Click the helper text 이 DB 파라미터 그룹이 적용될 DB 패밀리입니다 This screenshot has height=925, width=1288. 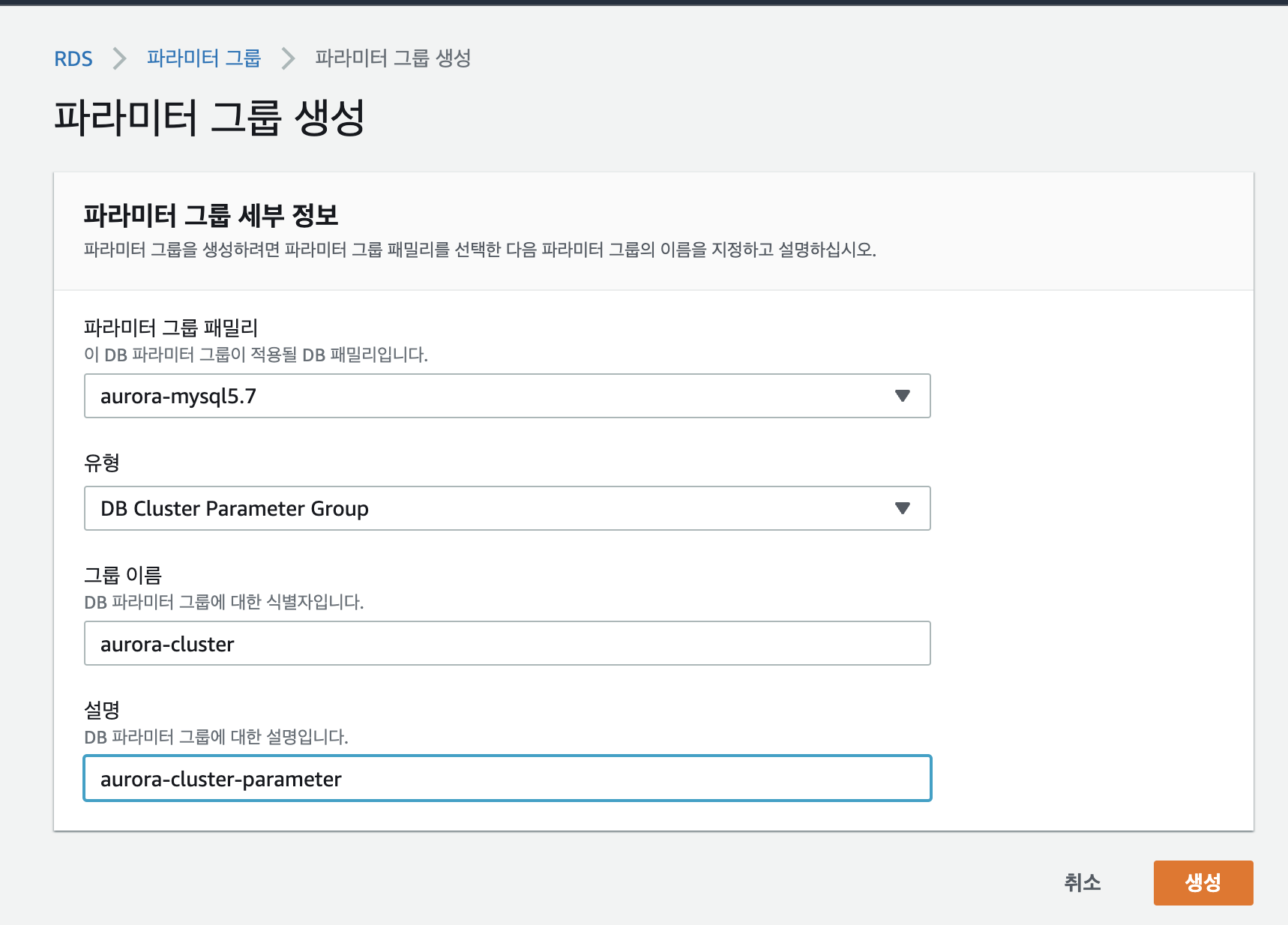[256, 355]
